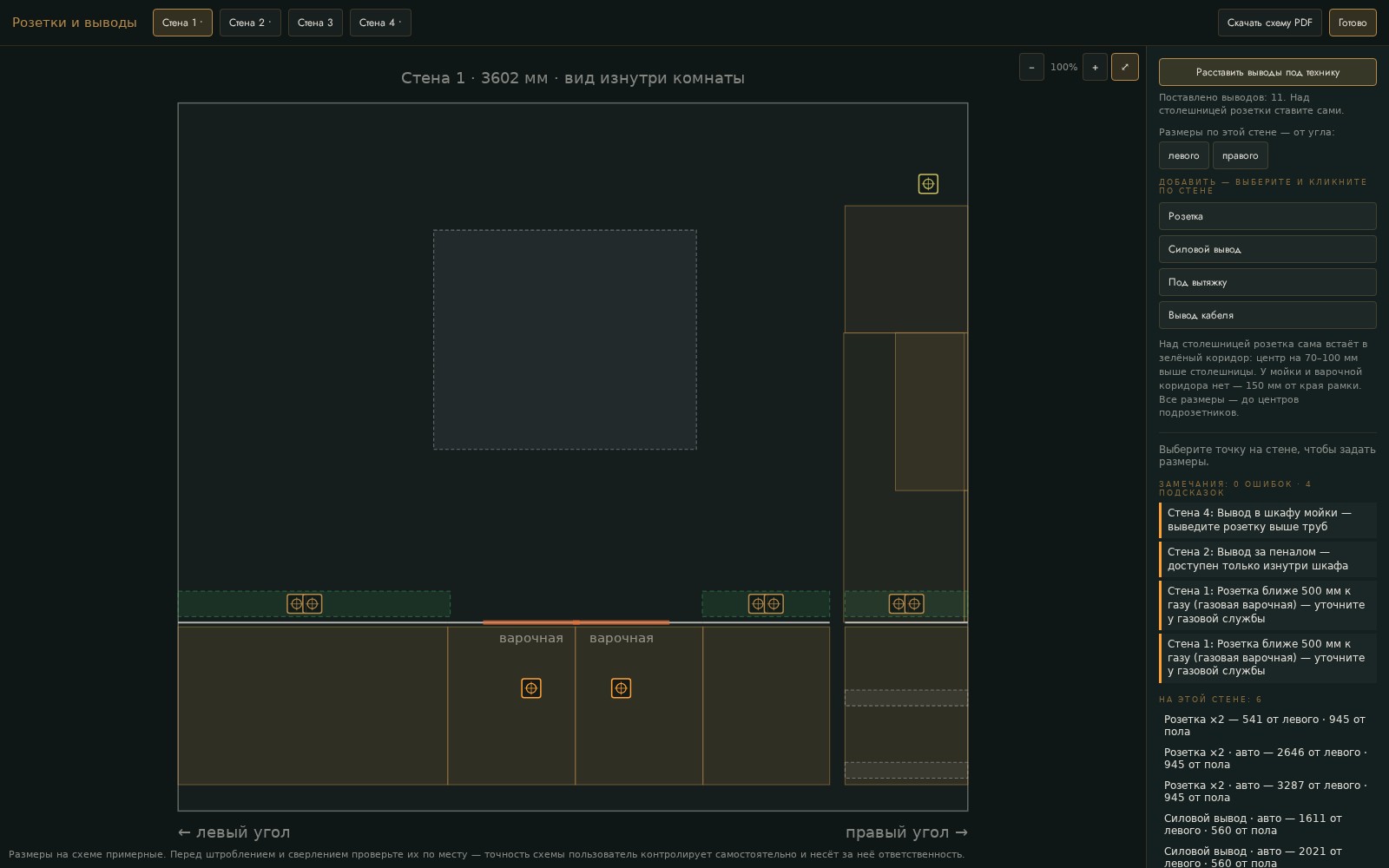The height and width of the screenshot is (868, 1389).
Task: Open hint Стена 4: Вывод в шкафу мойки
Action: [1267, 520]
